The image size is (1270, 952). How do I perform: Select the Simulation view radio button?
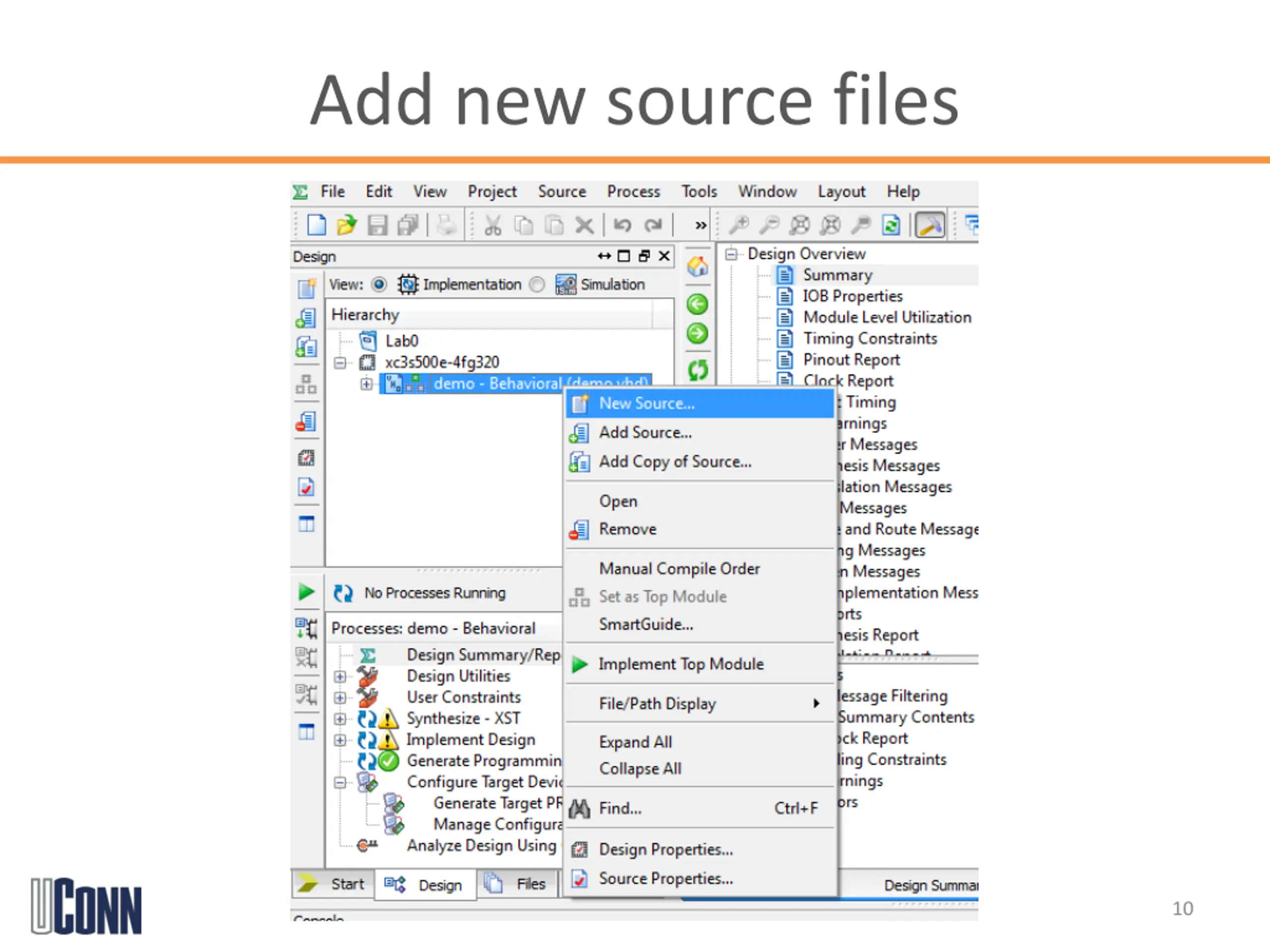[x=537, y=285]
